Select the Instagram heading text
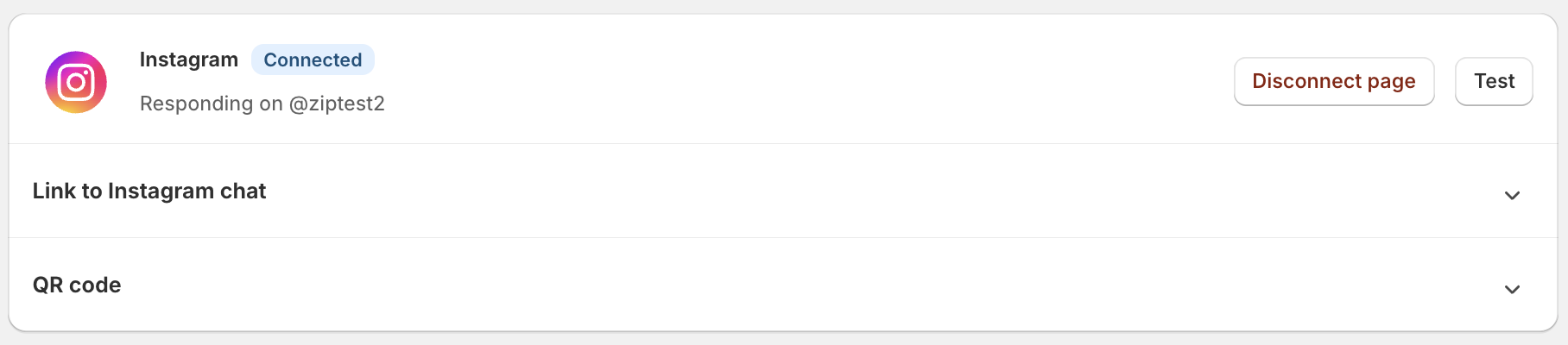The width and height of the screenshot is (1568, 345). (x=188, y=60)
